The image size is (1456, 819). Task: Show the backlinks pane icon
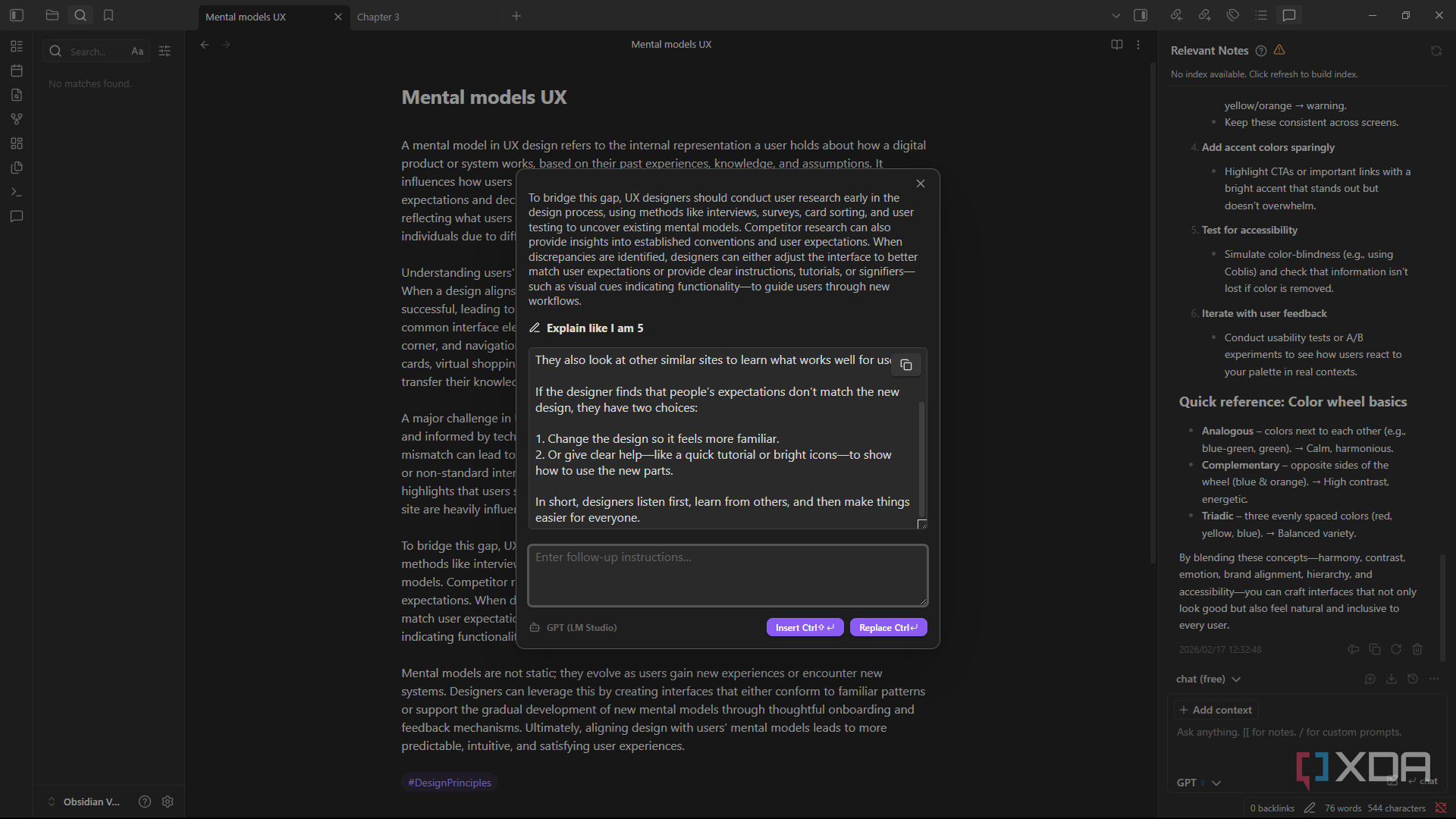pyautogui.click(x=1176, y=15)
